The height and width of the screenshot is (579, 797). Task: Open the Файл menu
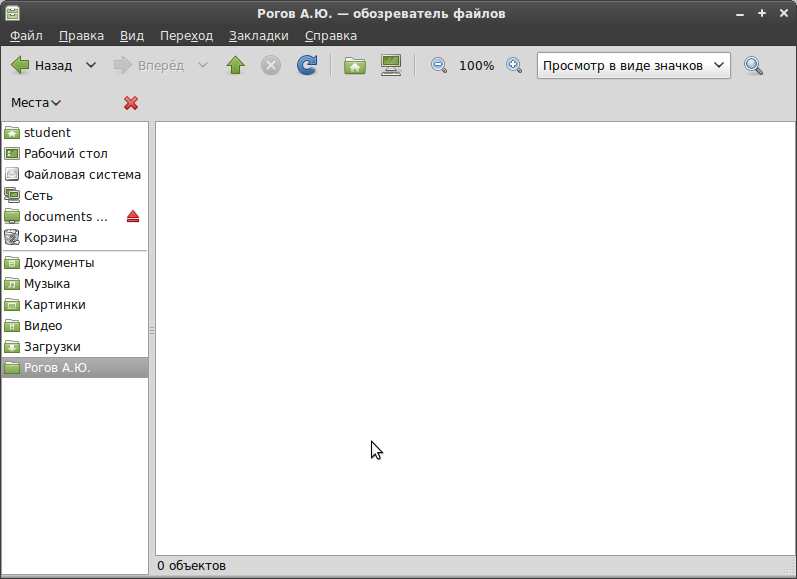pos(26,36)
